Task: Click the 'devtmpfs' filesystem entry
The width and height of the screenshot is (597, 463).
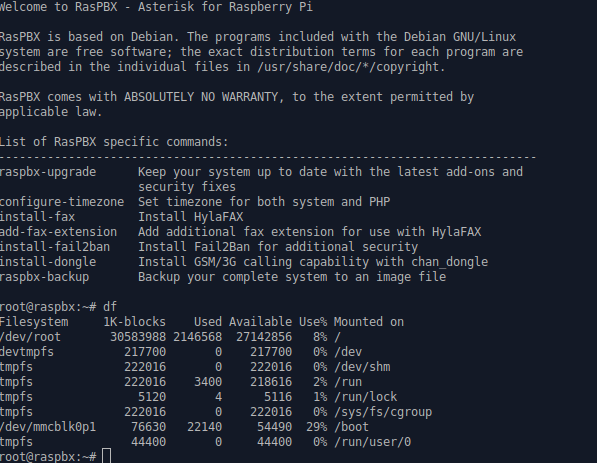Action: pyautogui.click(x=27, y=352)
